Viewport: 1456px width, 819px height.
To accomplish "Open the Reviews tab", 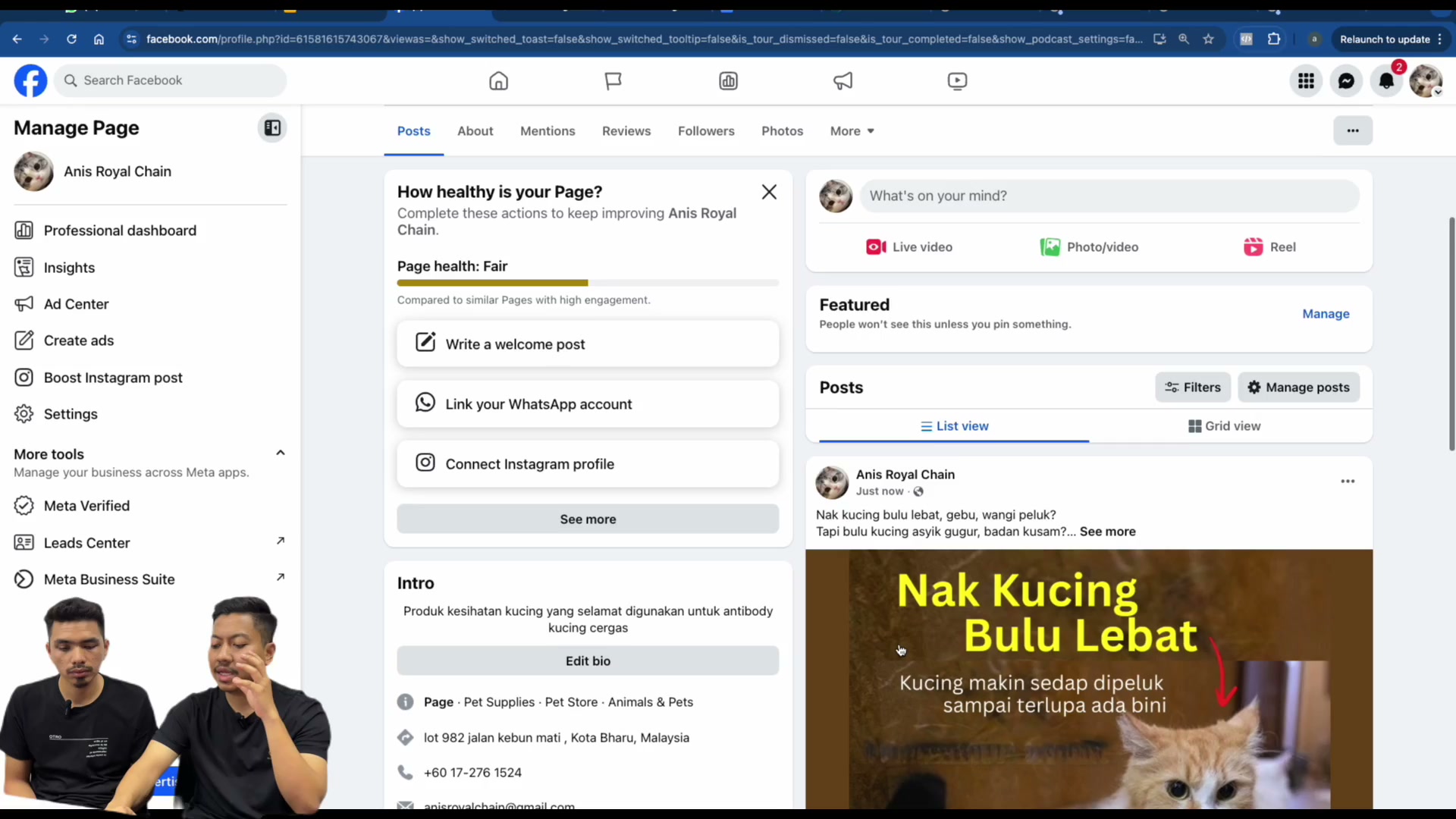I will coord(626,131).
